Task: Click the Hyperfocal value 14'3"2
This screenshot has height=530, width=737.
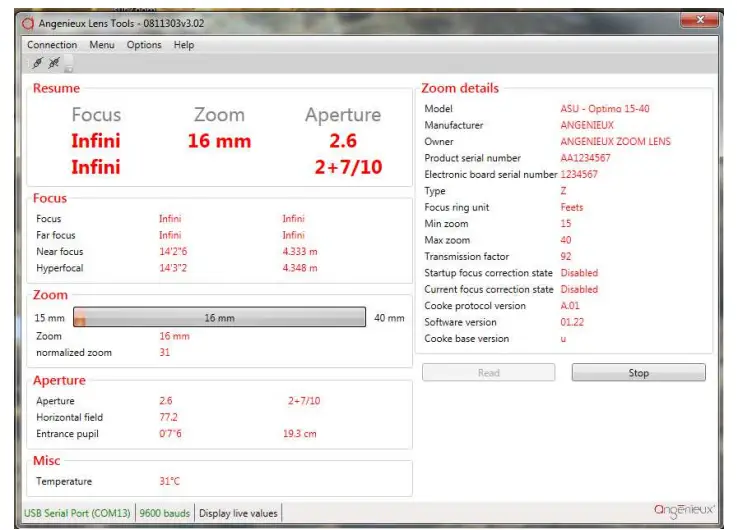Action: (173, 268)
